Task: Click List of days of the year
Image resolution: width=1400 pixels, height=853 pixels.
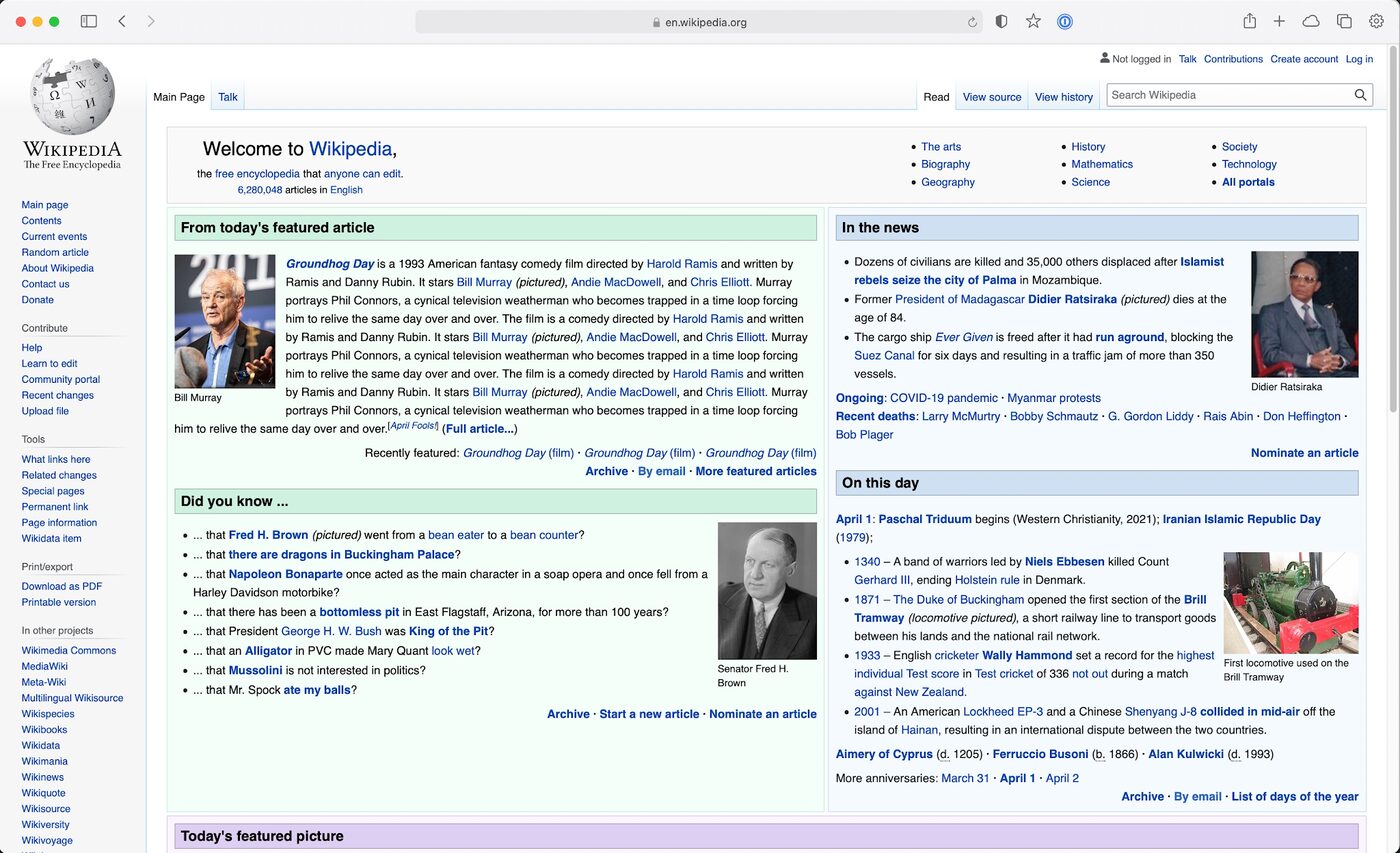Action: click(x=1295, y=797)
